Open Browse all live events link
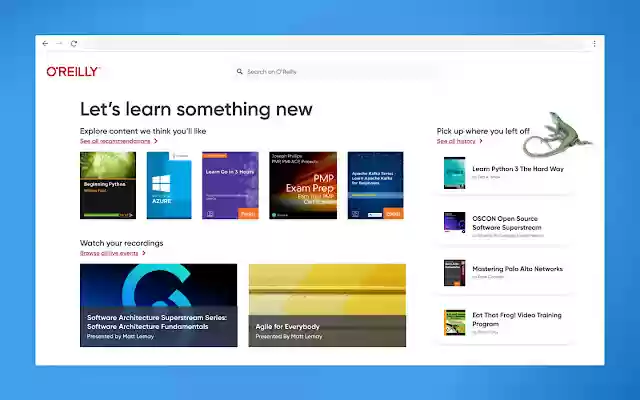 (109, 253)
